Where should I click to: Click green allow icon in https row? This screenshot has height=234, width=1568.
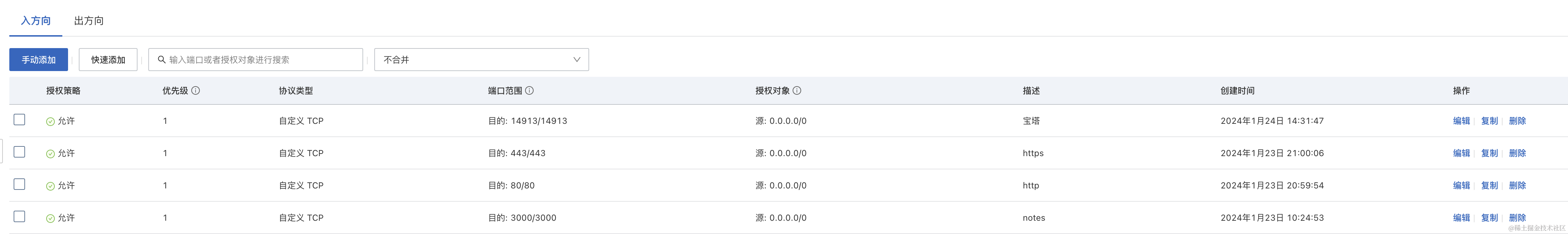(x=50, y=154)
